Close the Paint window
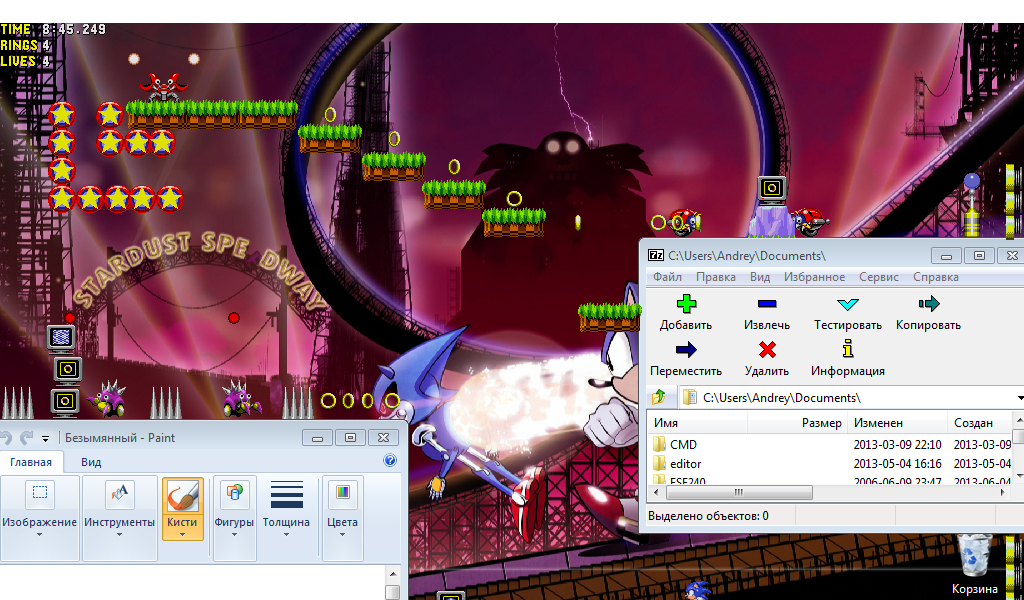The width and height of the screenshot is (1024, 600). (383, 437)
